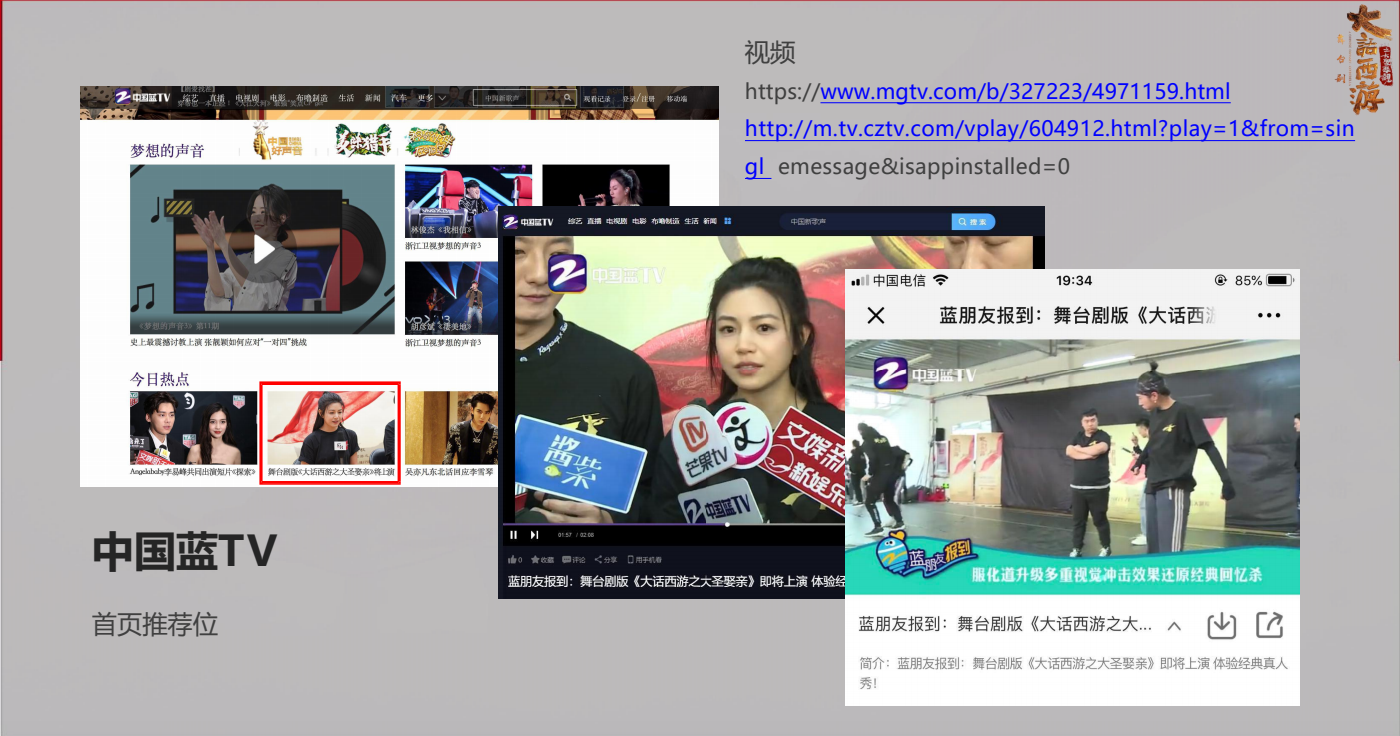This screenshot has width=1400, height=736.
Task: Open 直播 in player page navigation
Action: tap(594, 221)
